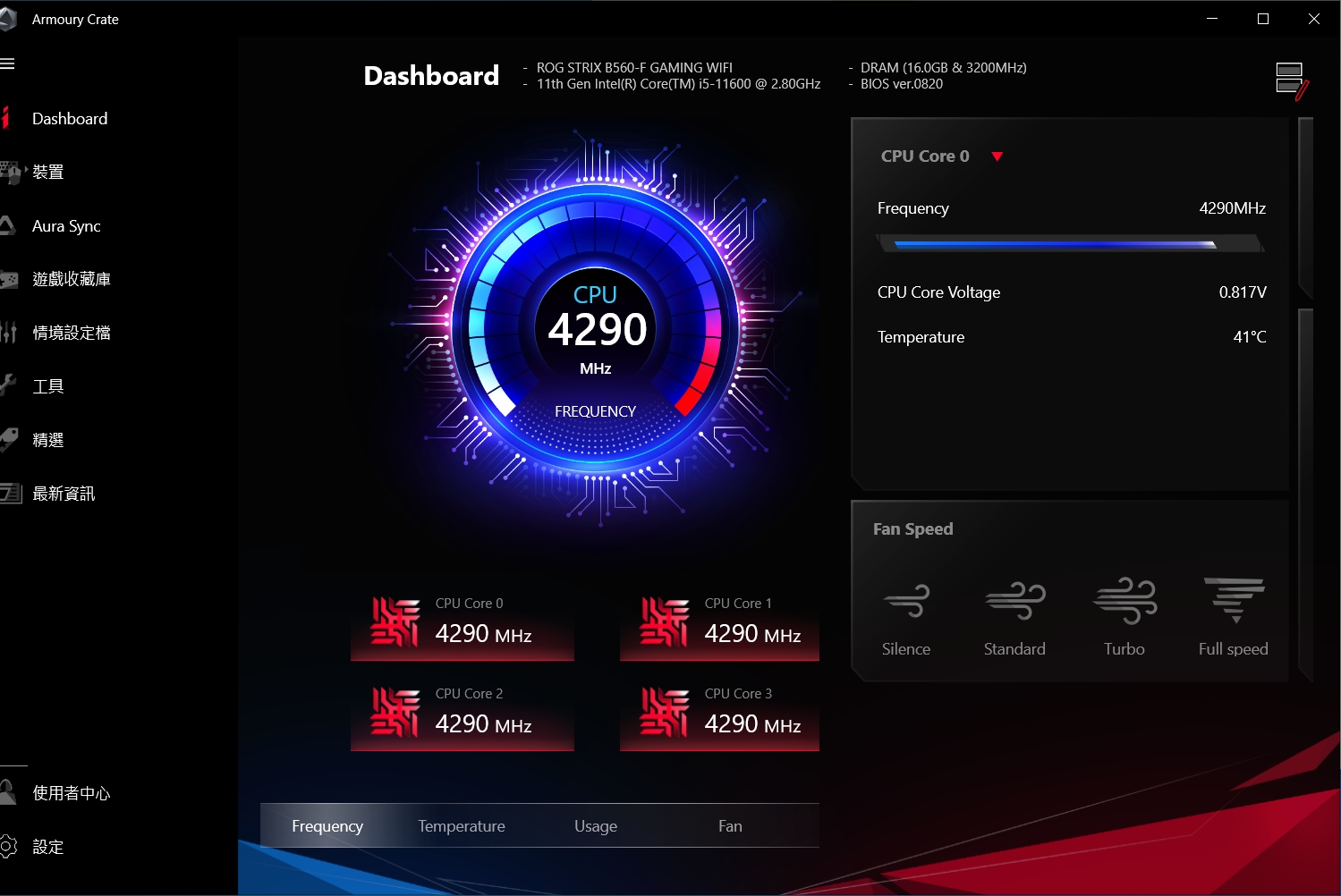Image resolution: width=1341 pixels, height=896 pixels.
Task: Open the 最新資訊 menu label
Action: (64, 494)
